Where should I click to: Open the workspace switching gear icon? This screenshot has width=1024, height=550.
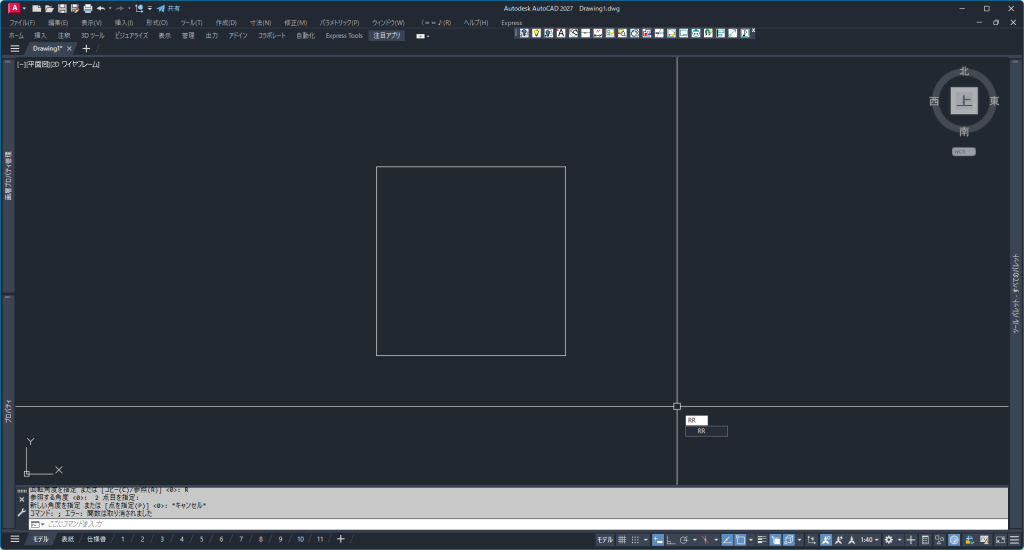[888, 540]
